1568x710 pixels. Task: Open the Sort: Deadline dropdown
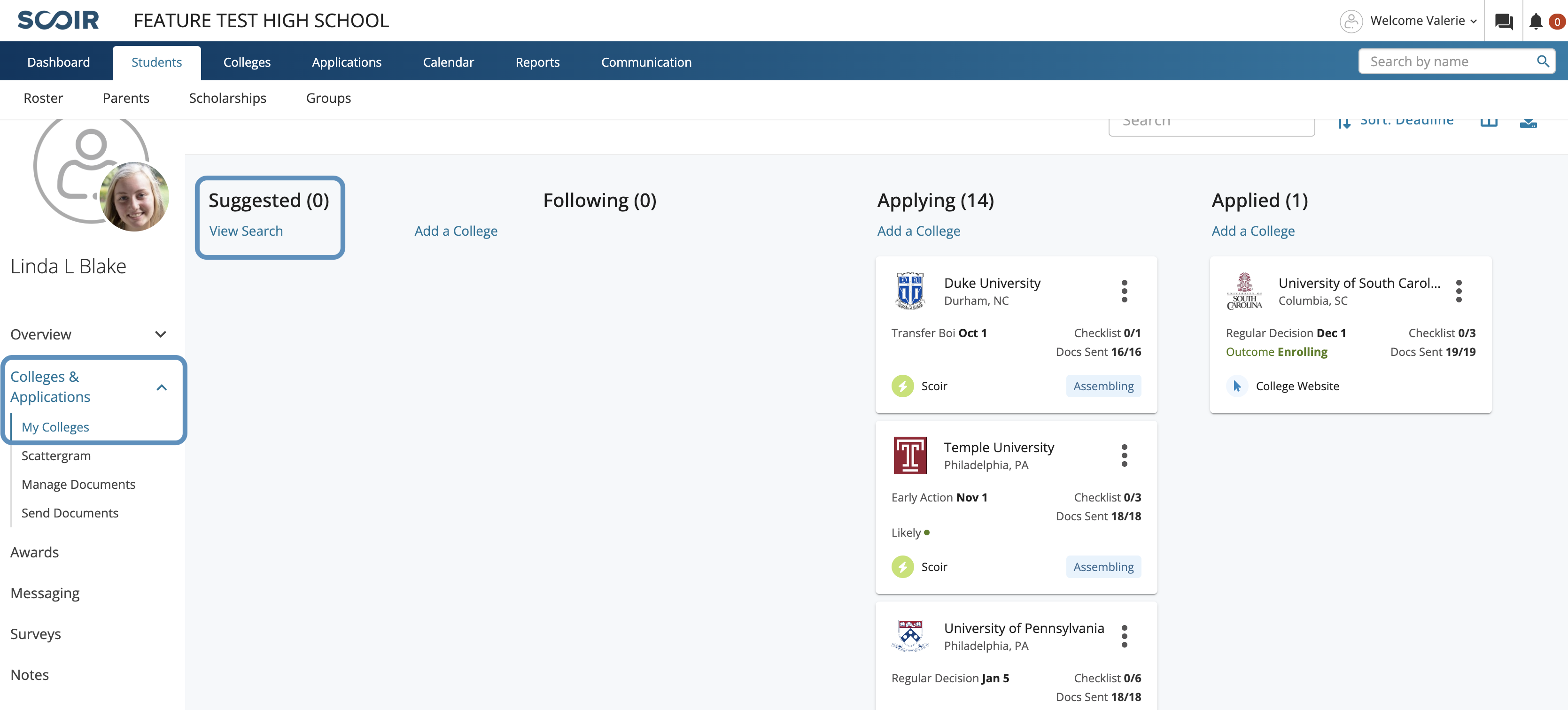coord(1406,122)
